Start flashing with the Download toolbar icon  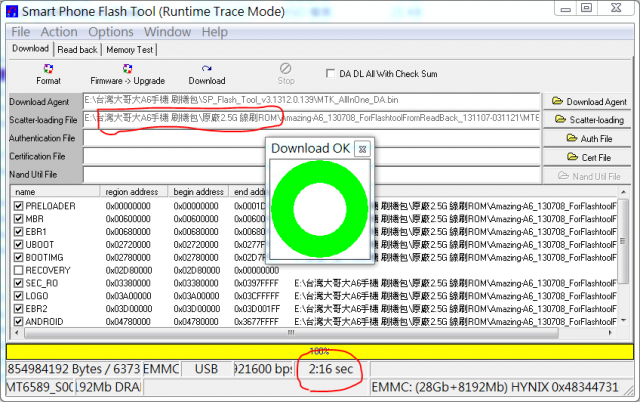tap(207, 69)
